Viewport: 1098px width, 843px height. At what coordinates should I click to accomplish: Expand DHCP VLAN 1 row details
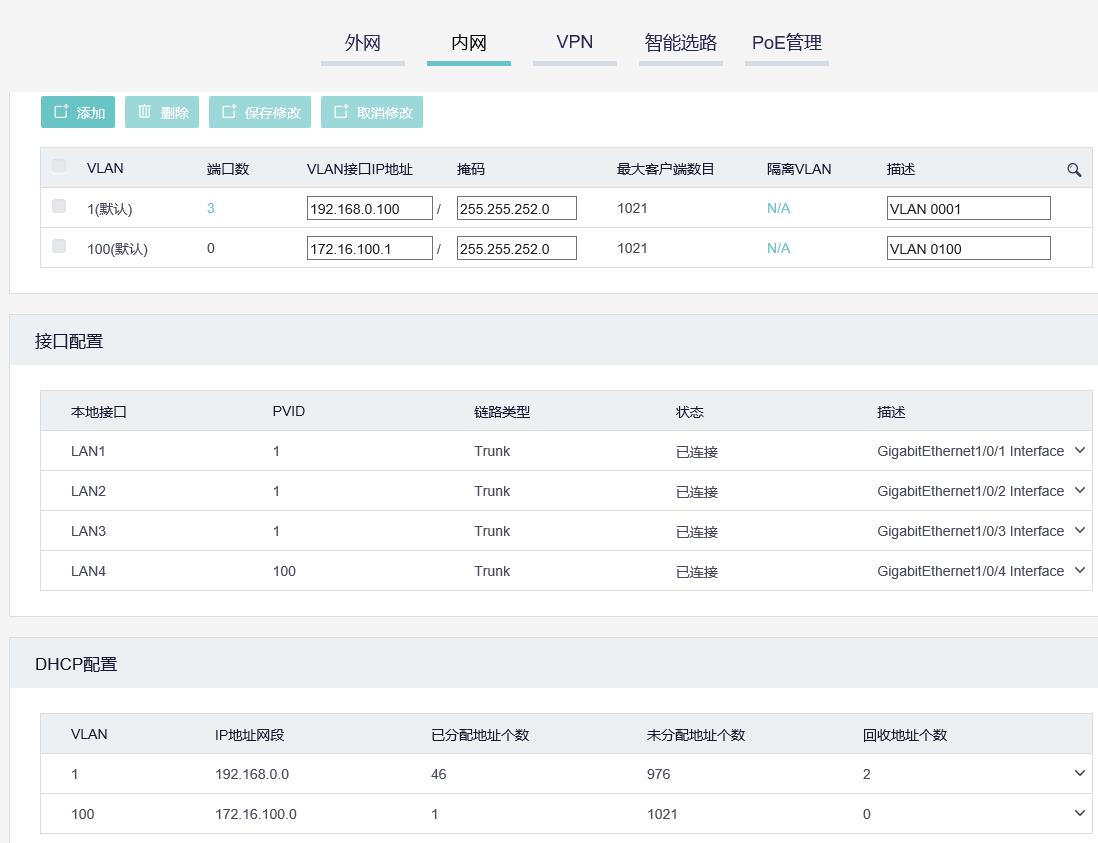tap(1080, 774)
